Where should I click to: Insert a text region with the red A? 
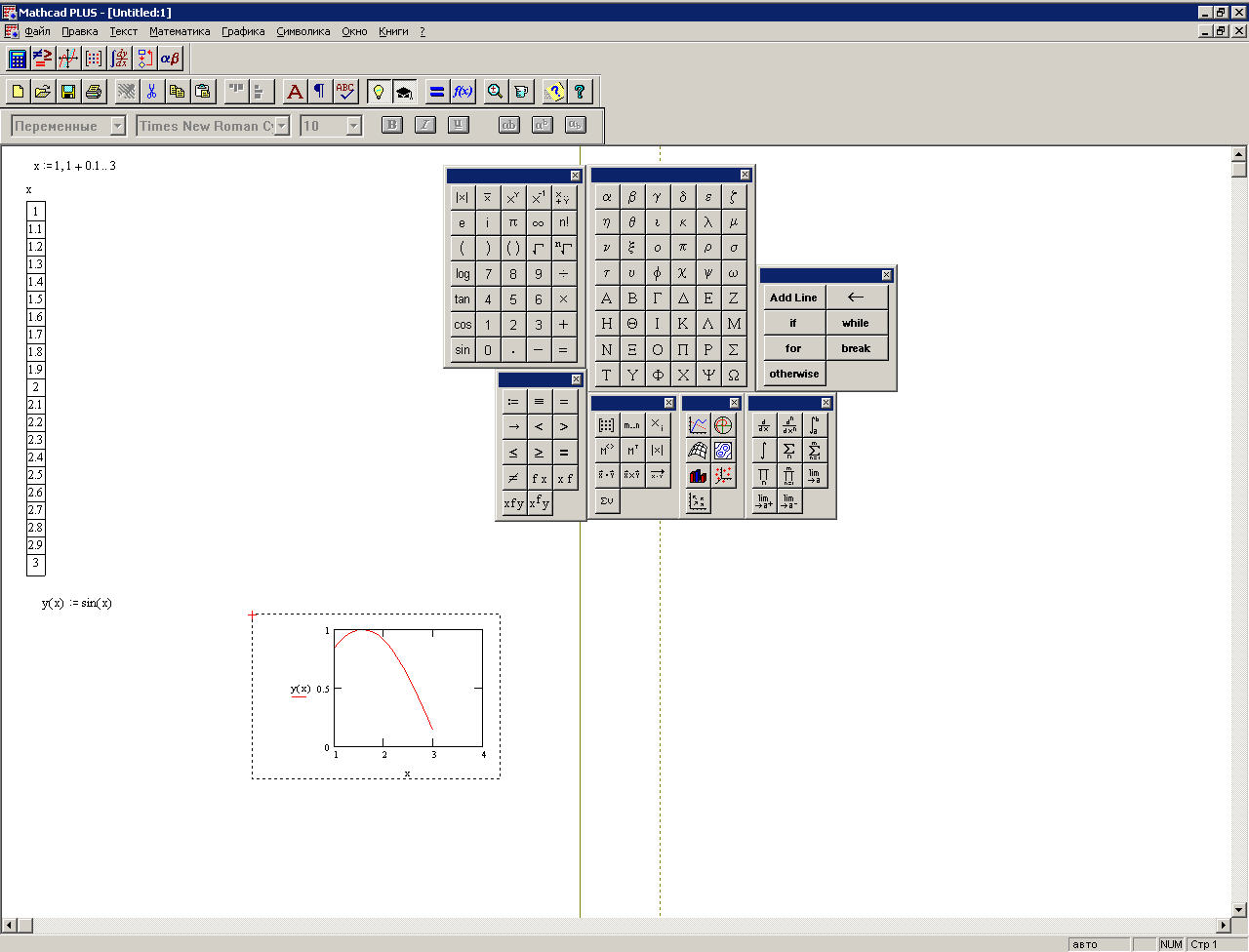pyautogui.click(x=294, y=92)
